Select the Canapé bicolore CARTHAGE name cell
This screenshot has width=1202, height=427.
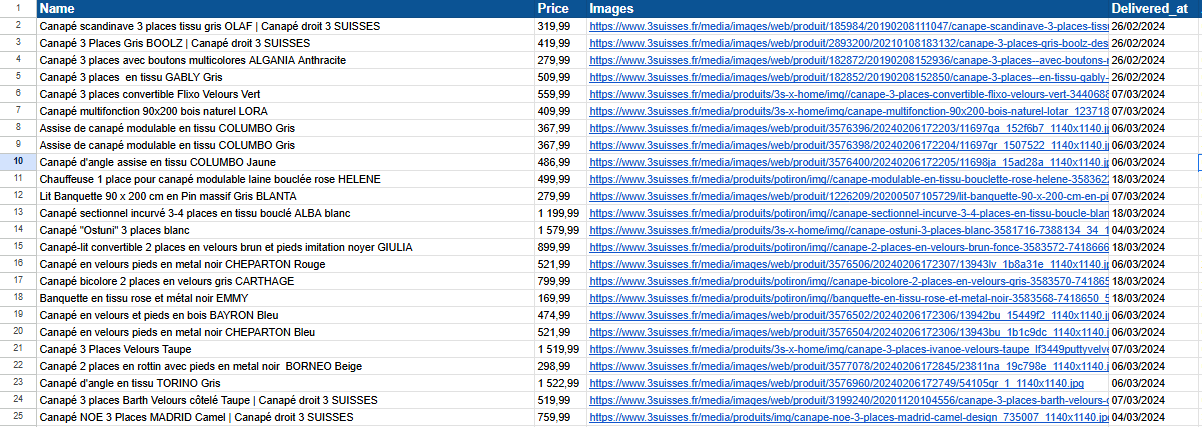click(x=285, y=281)
